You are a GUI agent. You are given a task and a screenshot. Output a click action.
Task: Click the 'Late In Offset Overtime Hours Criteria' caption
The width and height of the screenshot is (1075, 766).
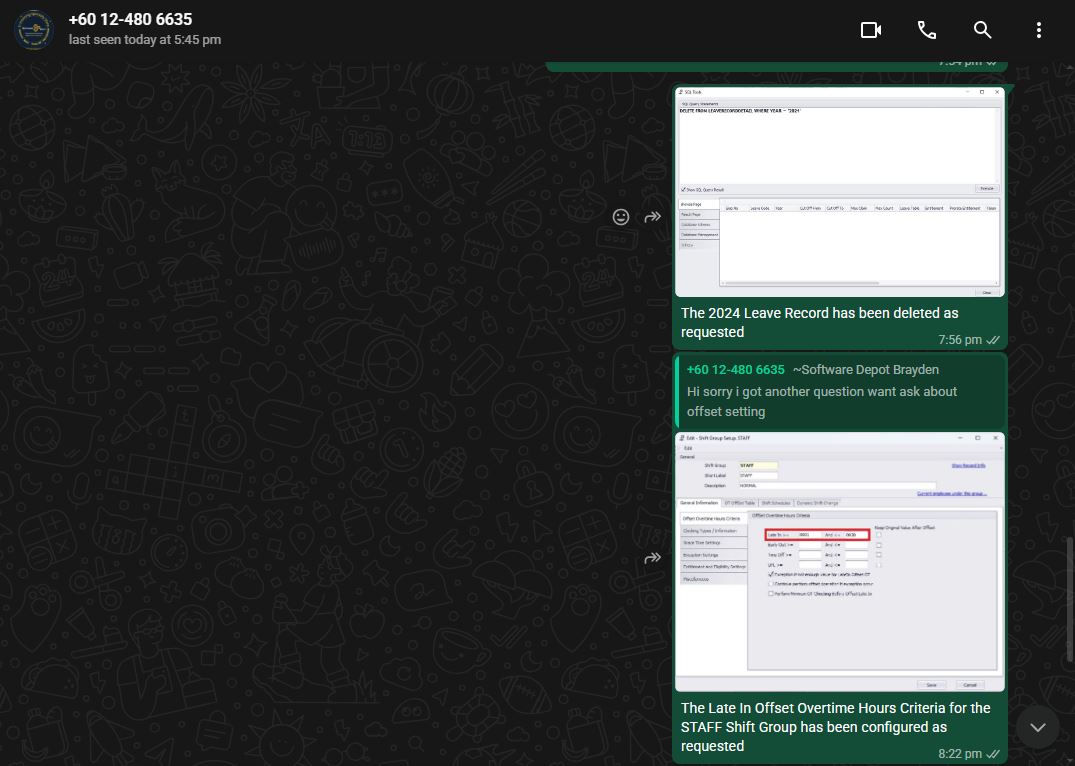click(x=835, y=727)
